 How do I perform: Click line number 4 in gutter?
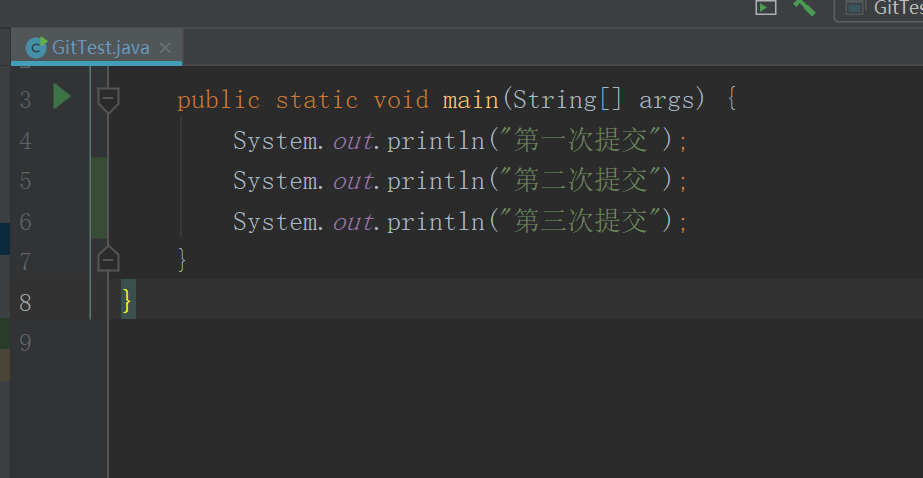[25, 141]
